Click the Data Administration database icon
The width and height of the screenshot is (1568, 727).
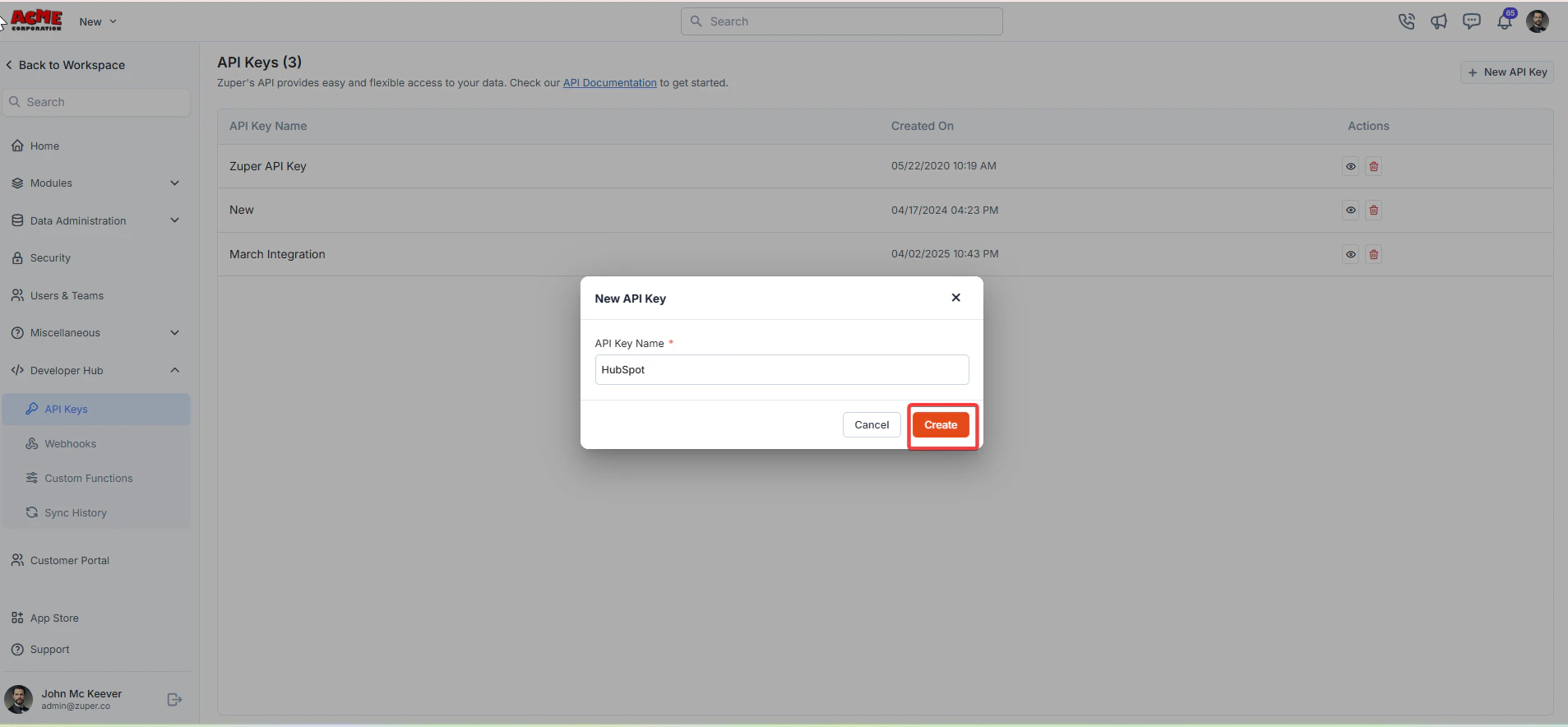point(17,220)
